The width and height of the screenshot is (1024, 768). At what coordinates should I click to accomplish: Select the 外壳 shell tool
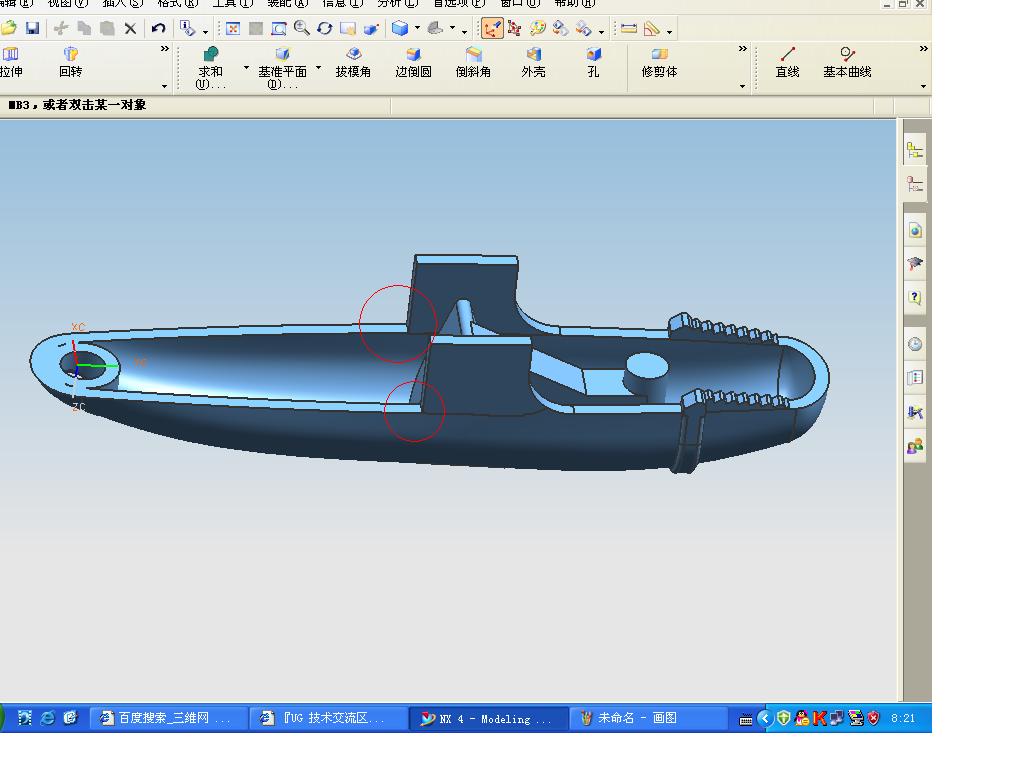(534, 63)
